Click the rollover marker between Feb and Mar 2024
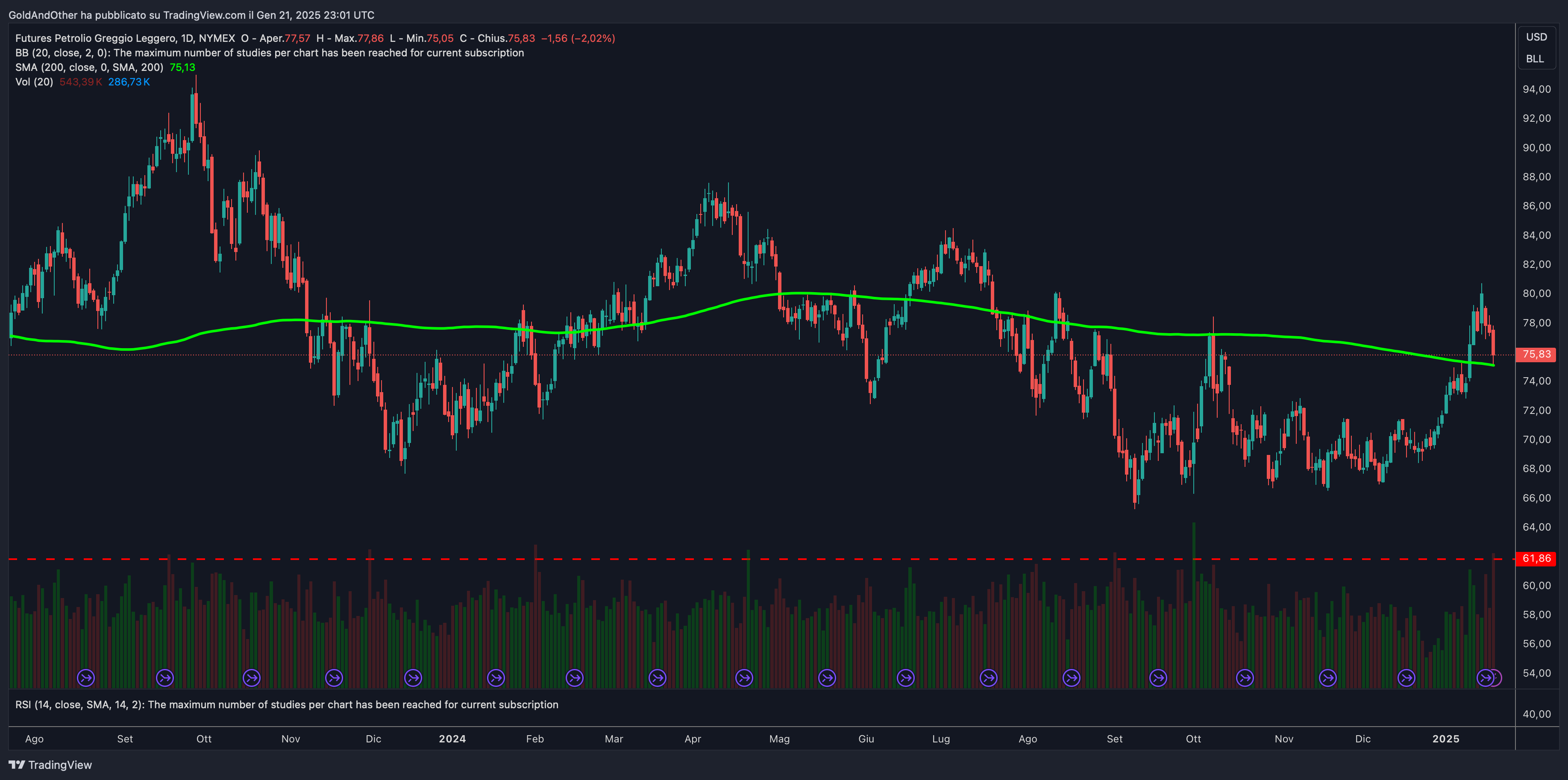Screen dimensions: 1568x780 [575, 677]
